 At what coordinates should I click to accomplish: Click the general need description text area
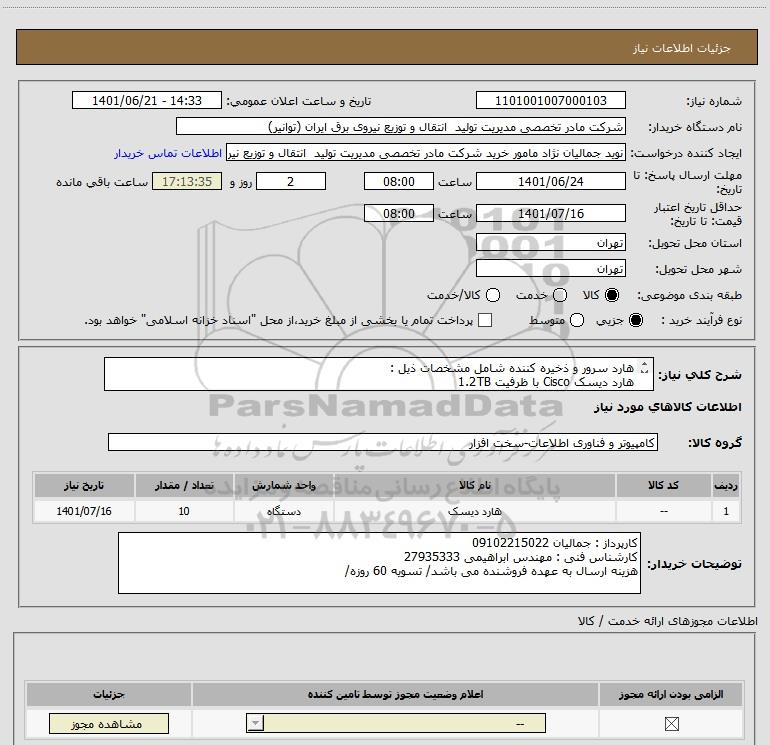pyautogui.click(x=379, y=374)
